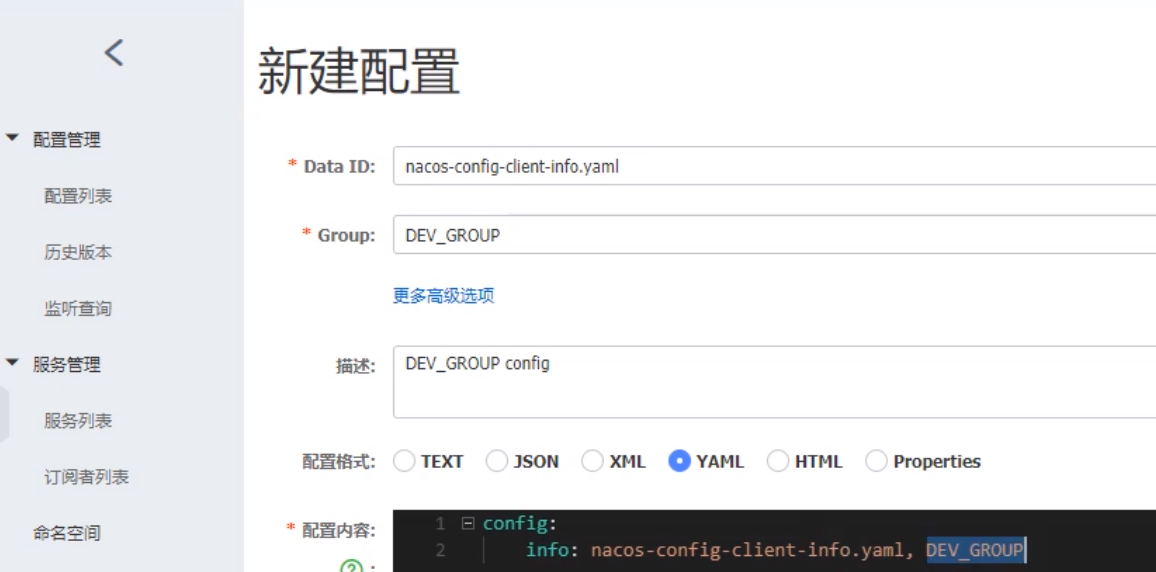Click the 新建配置 page heading

[359, 72]
